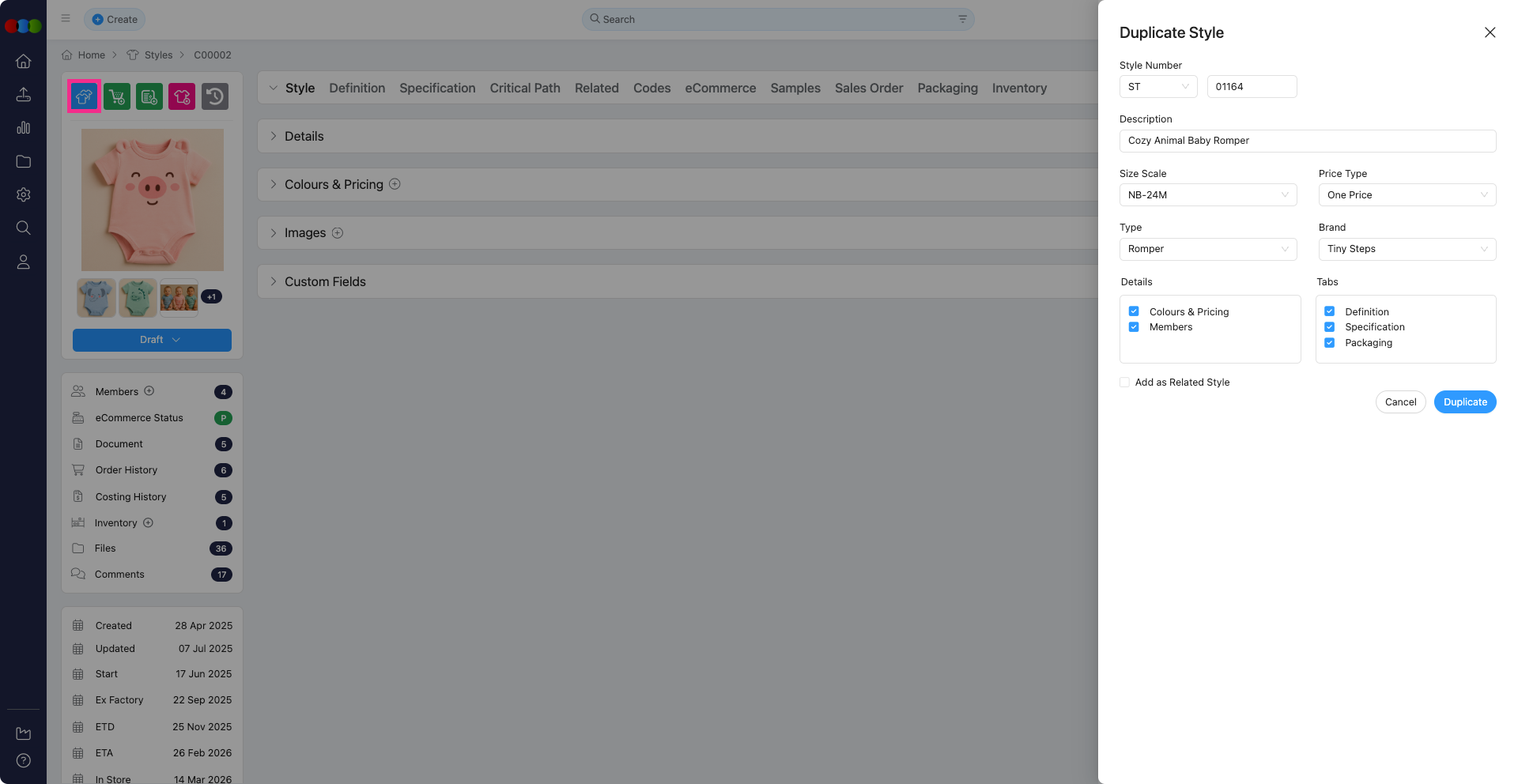Click the Cancel button
This screenshot has height=784, width=1518.
1400,402
